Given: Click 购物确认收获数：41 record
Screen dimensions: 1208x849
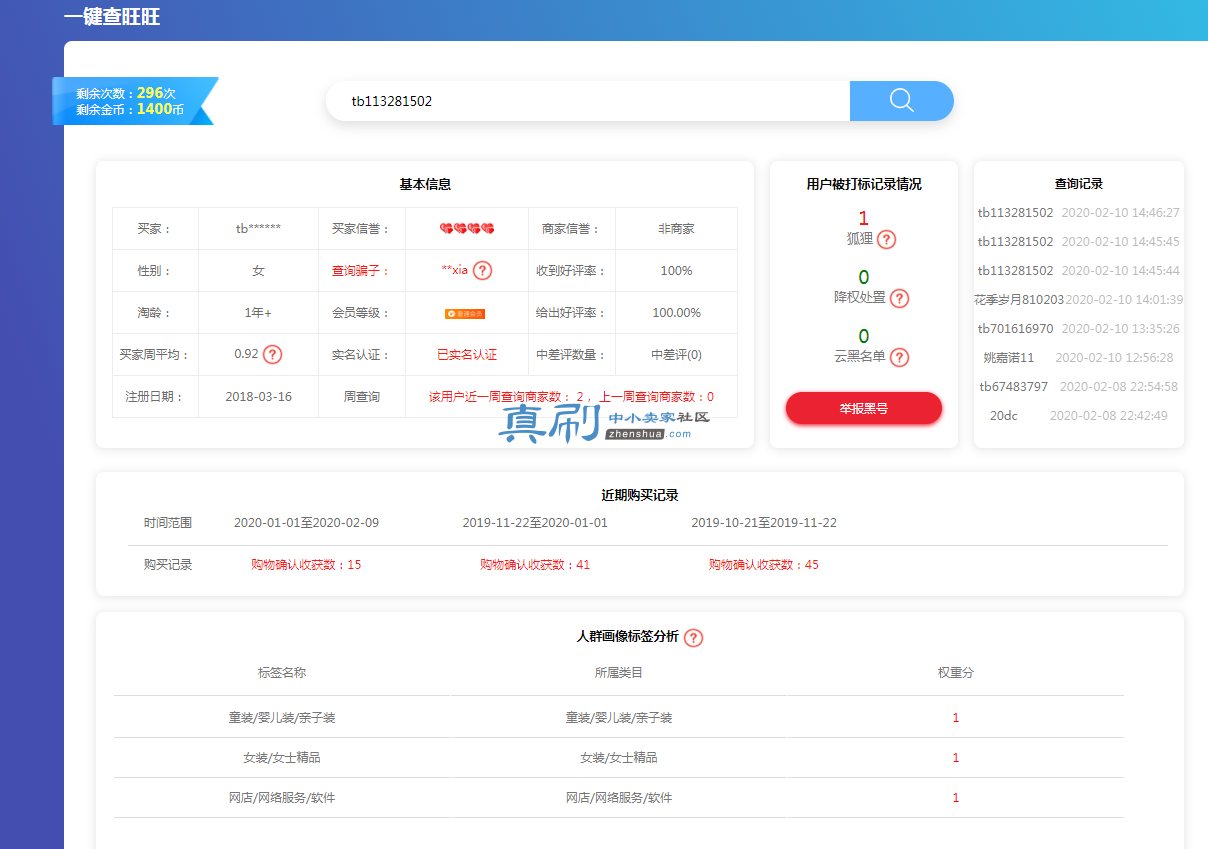Looking at the screenshot, I should pyautogui.click(x=535, y=565).
